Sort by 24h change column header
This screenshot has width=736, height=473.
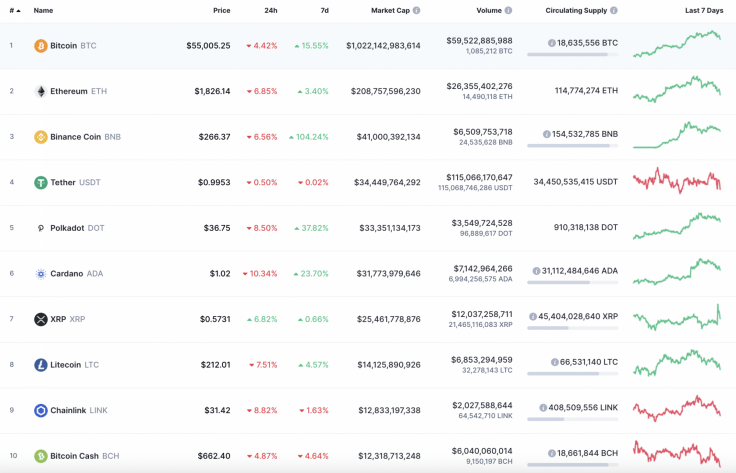click(x=271, y=10)
